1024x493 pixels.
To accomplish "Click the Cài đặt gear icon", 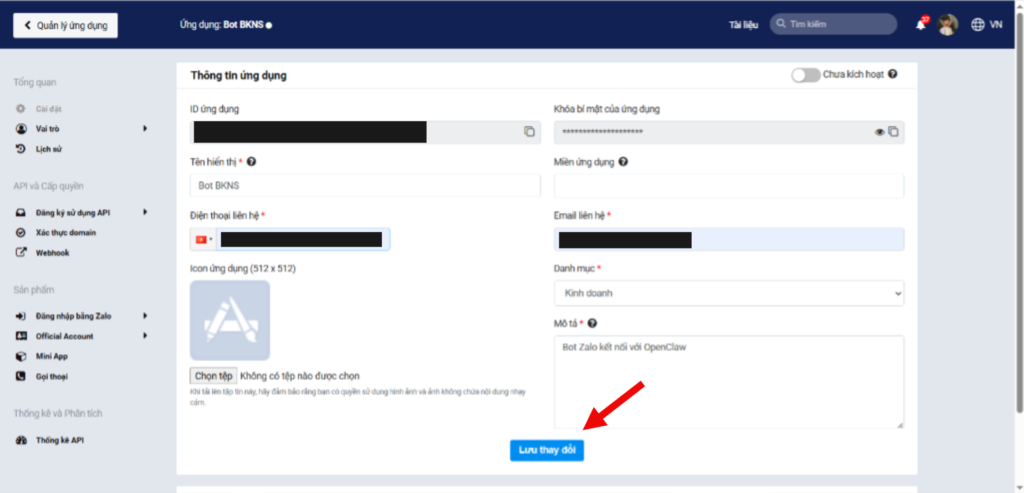I will click(x=21, y=108).
